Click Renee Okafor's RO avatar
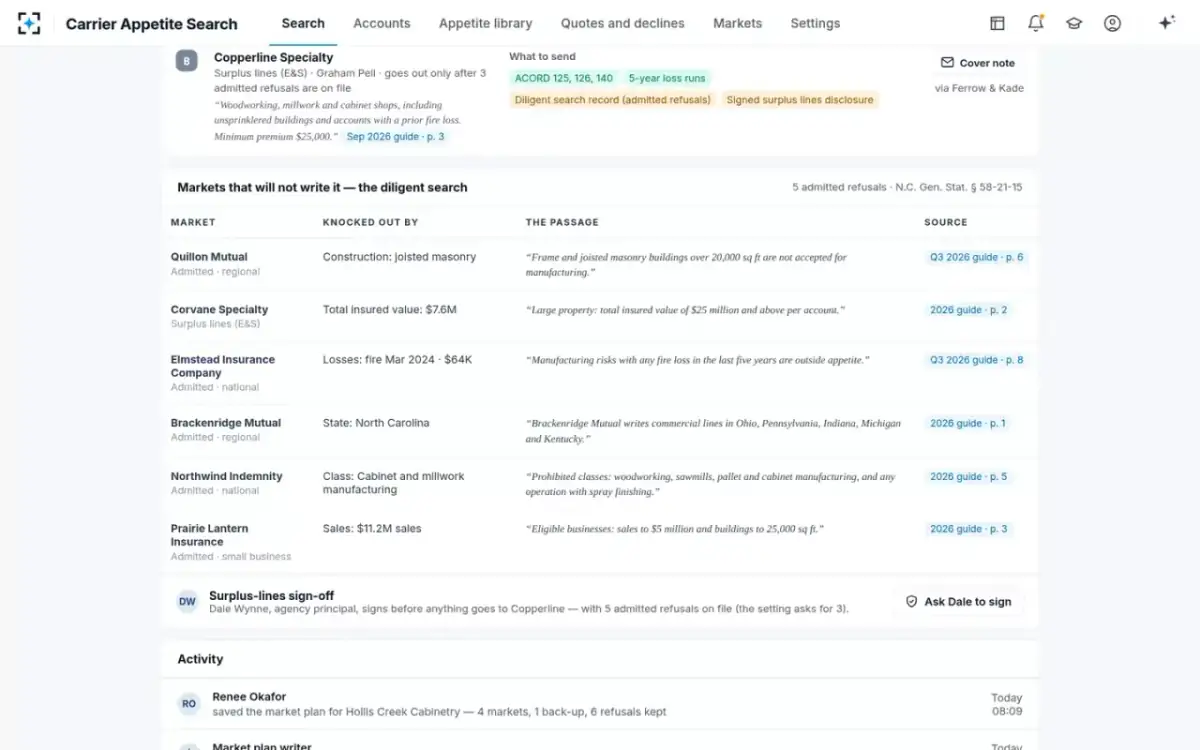Image resolution: width=1200 pixels, height=750 pixels. (x=189, y=704)
